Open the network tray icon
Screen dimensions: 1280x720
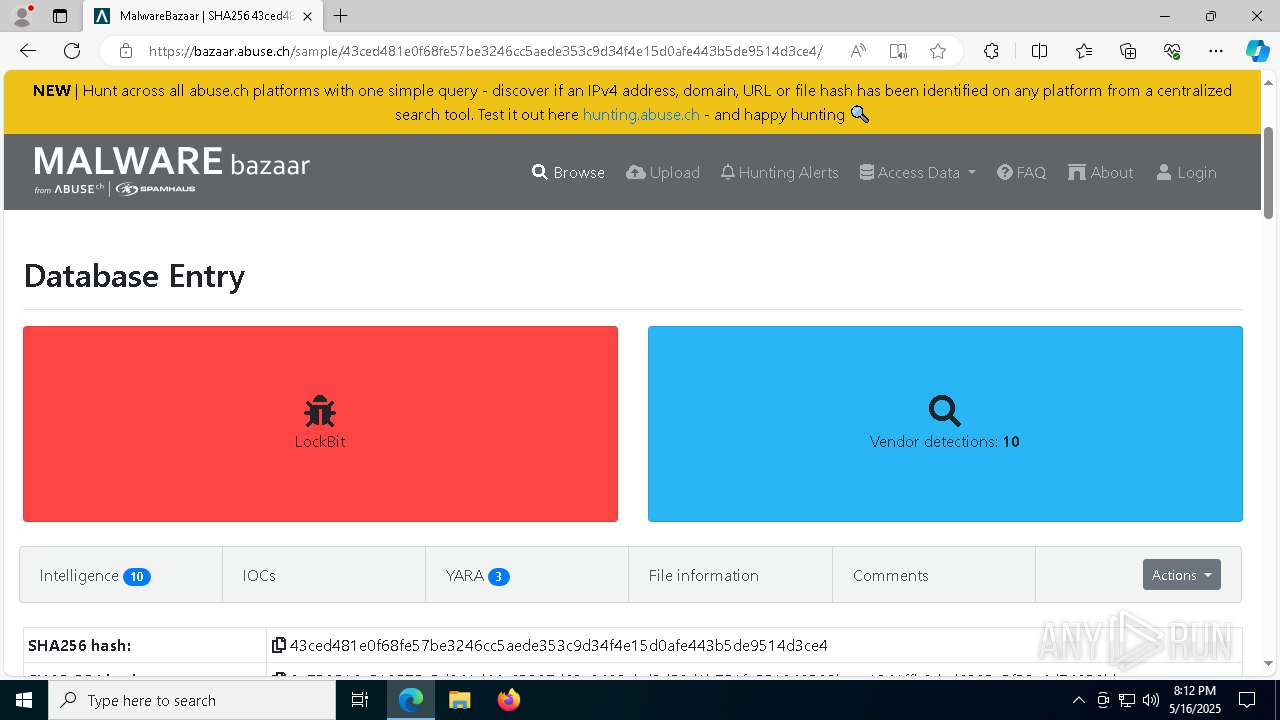(1126, 700)
